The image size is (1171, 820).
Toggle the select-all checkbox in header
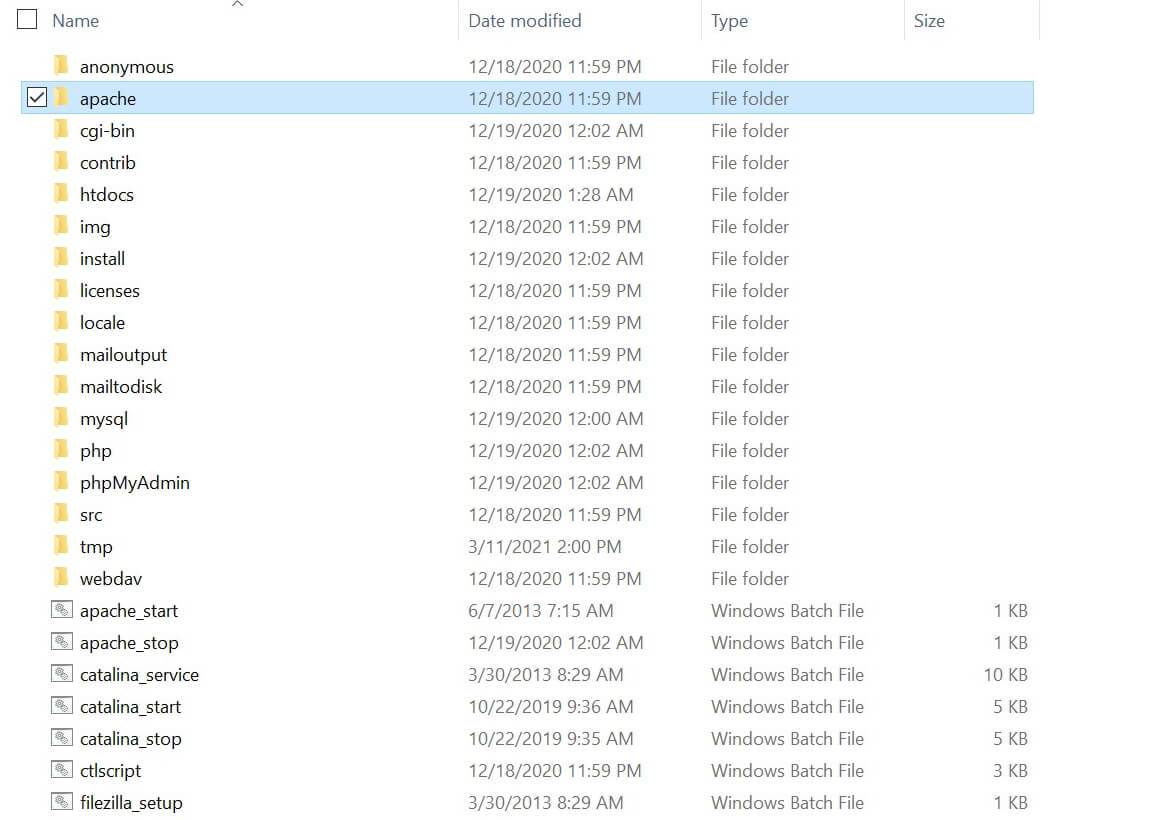click(x=27, y=19)
